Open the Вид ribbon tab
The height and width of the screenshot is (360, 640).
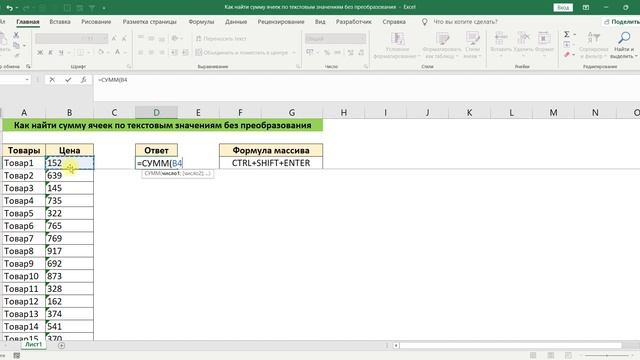pos(320,22)
